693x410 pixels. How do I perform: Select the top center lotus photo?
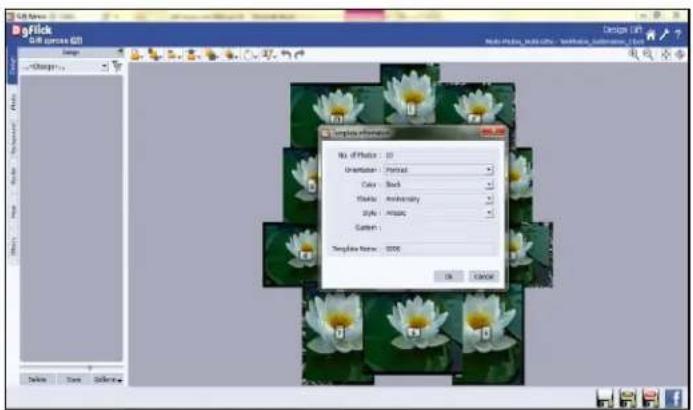410,95
